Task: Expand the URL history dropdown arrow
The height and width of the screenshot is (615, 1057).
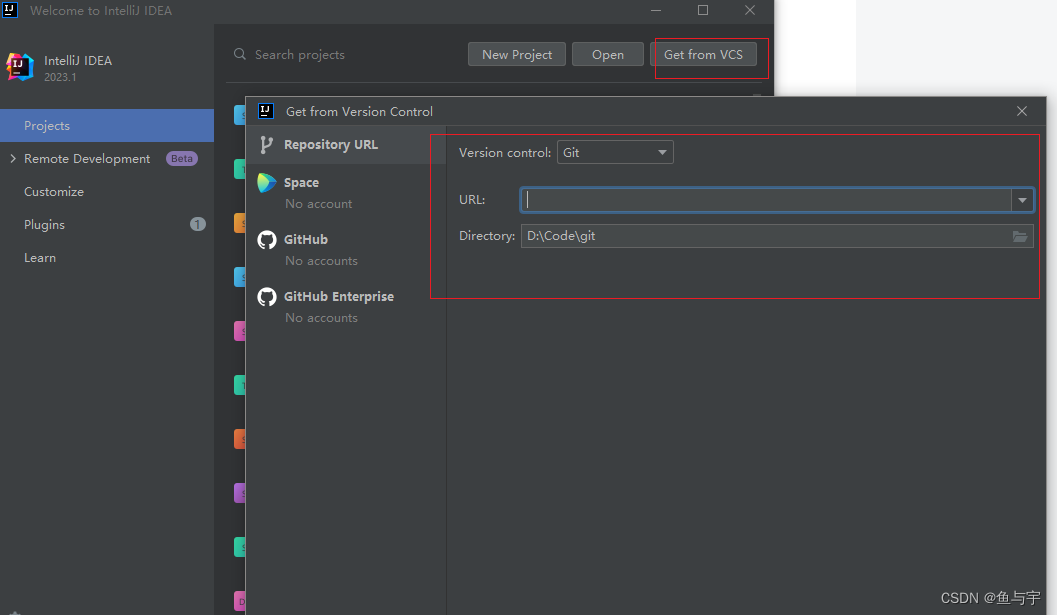Action: (x=1023, y=200)
